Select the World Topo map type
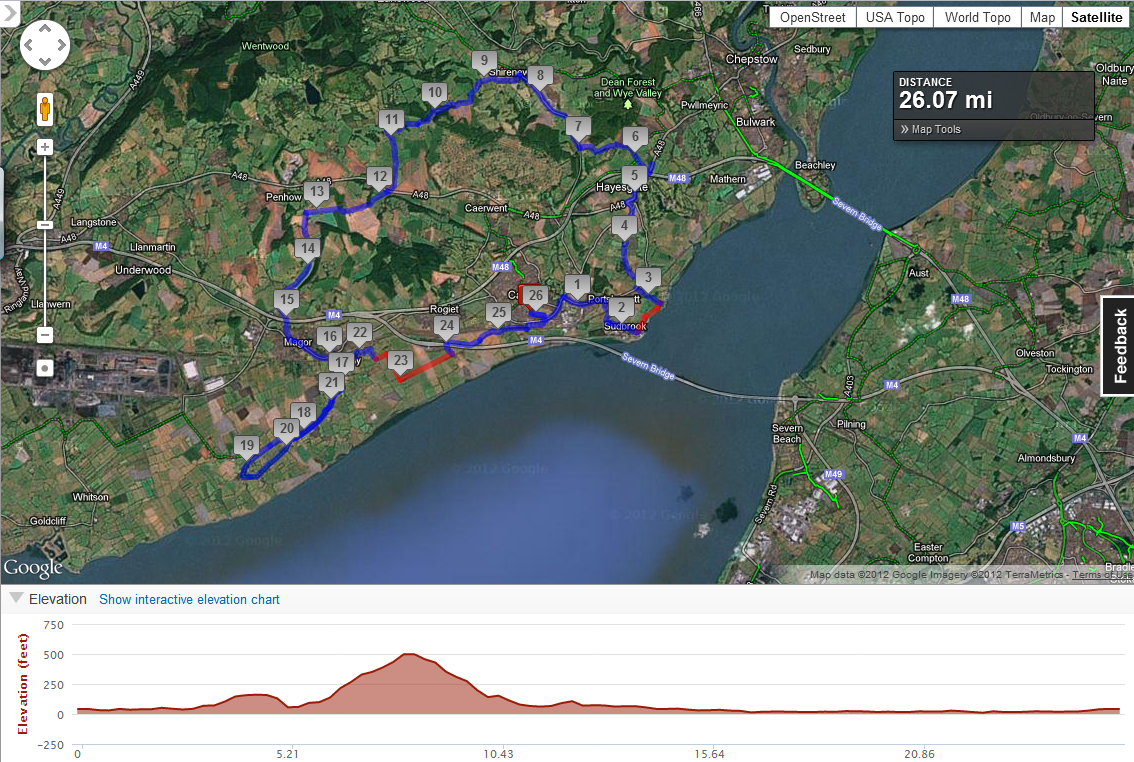The image size is (1134, 762). (977, 17)
